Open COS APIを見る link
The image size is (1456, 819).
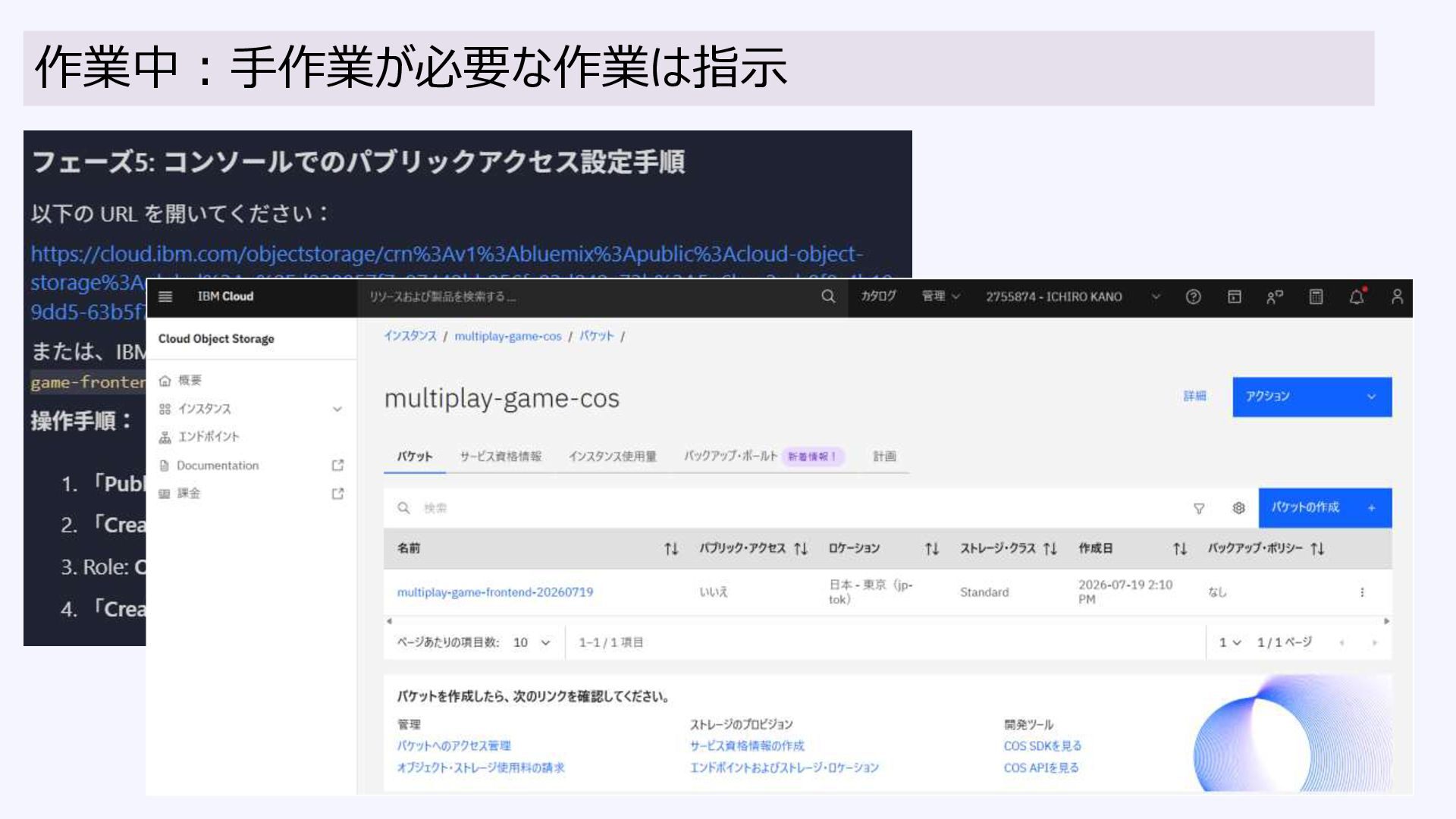click(1041, 767)
